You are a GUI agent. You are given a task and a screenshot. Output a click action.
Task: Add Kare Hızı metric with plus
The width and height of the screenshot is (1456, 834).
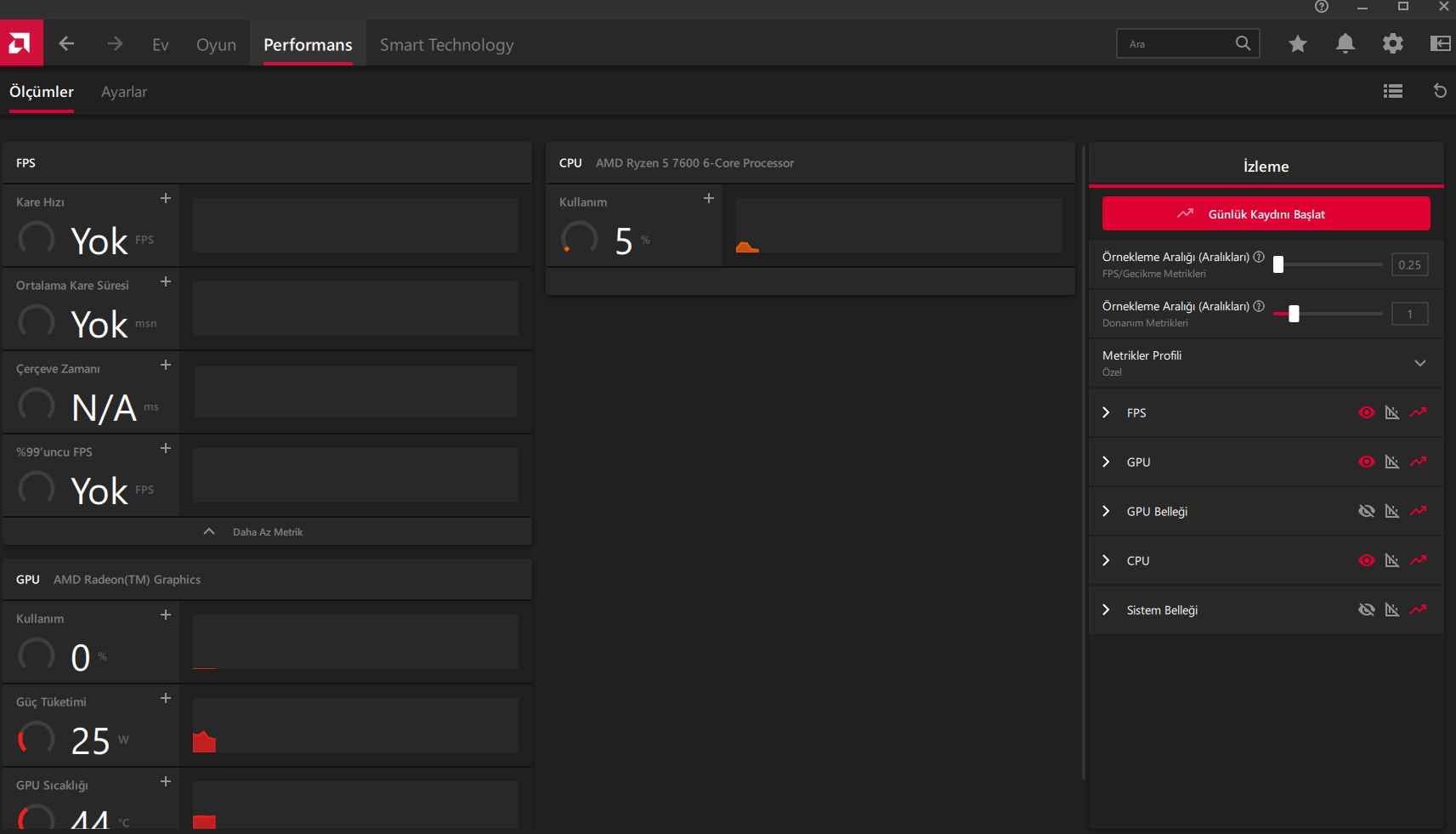166,198
